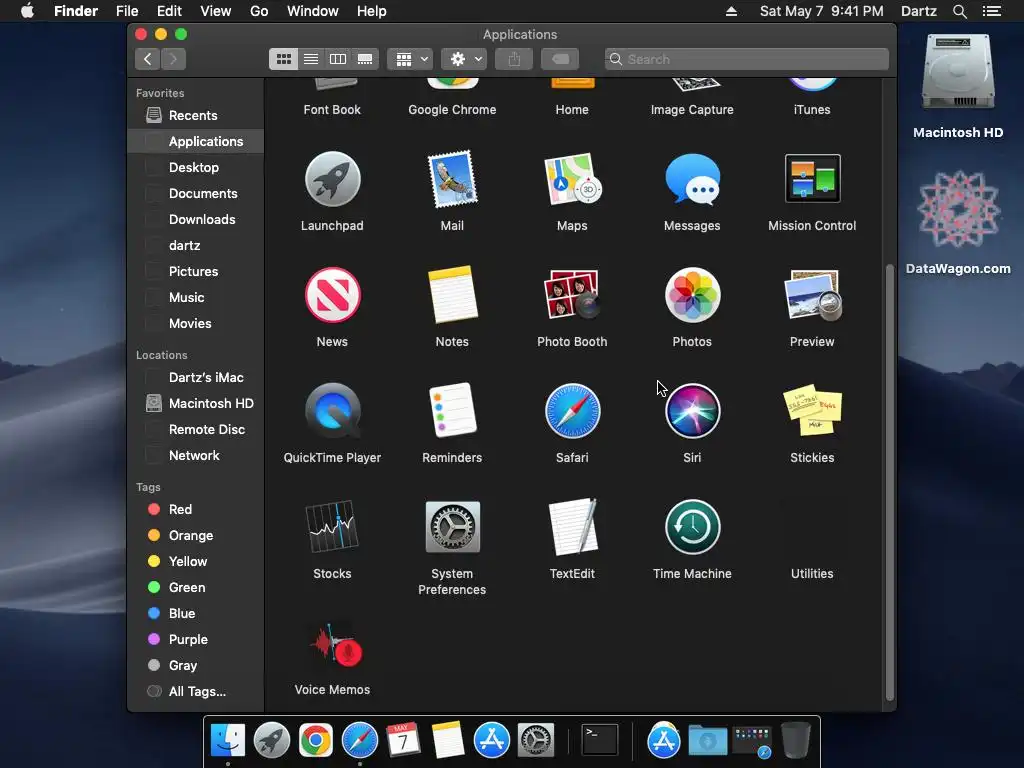The width and height of the screenshot is (1024, 768).
Task: Click the Dartz user menu
Action: 918,11
